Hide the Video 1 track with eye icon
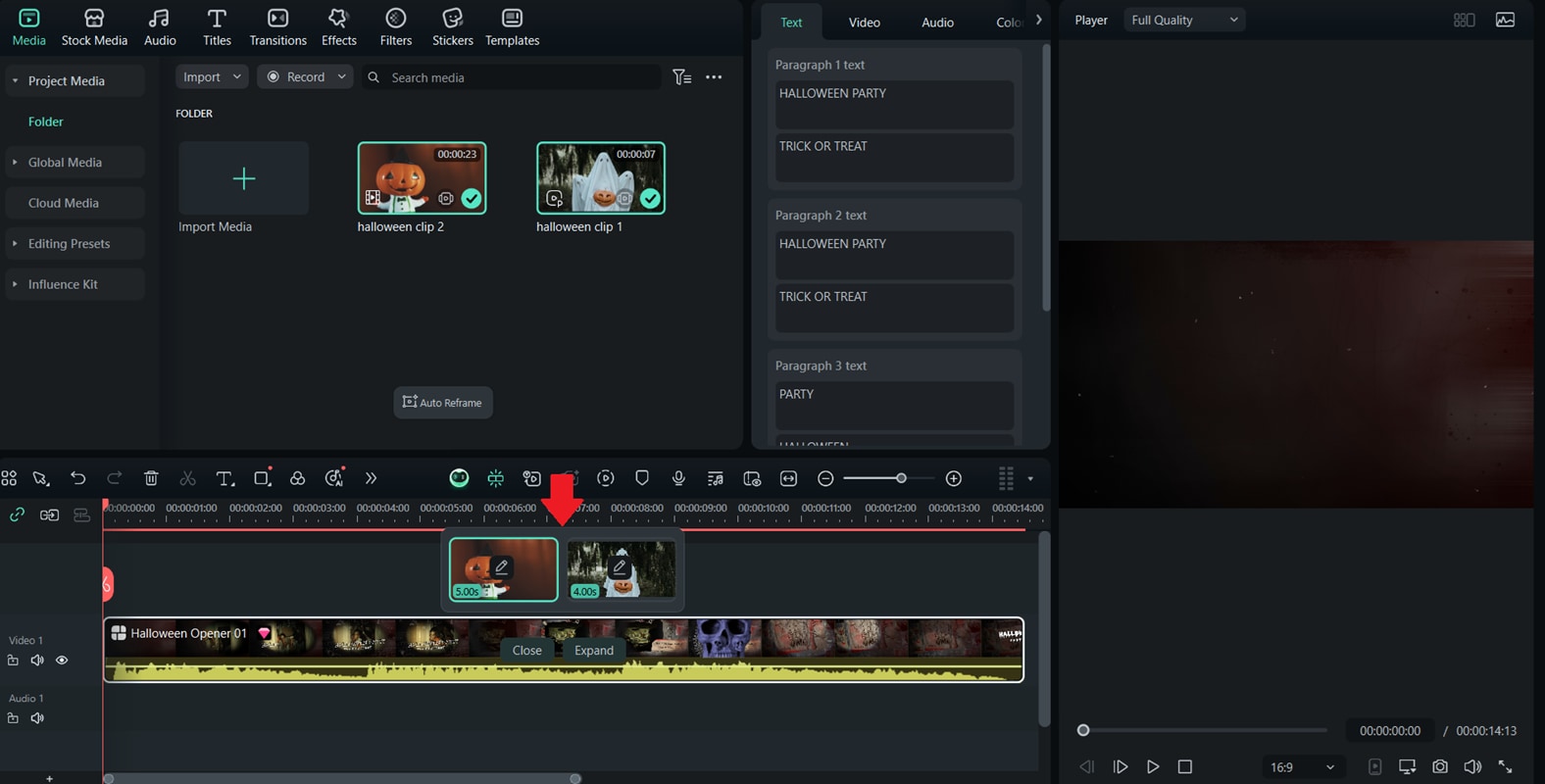 [x=62, y=661]
